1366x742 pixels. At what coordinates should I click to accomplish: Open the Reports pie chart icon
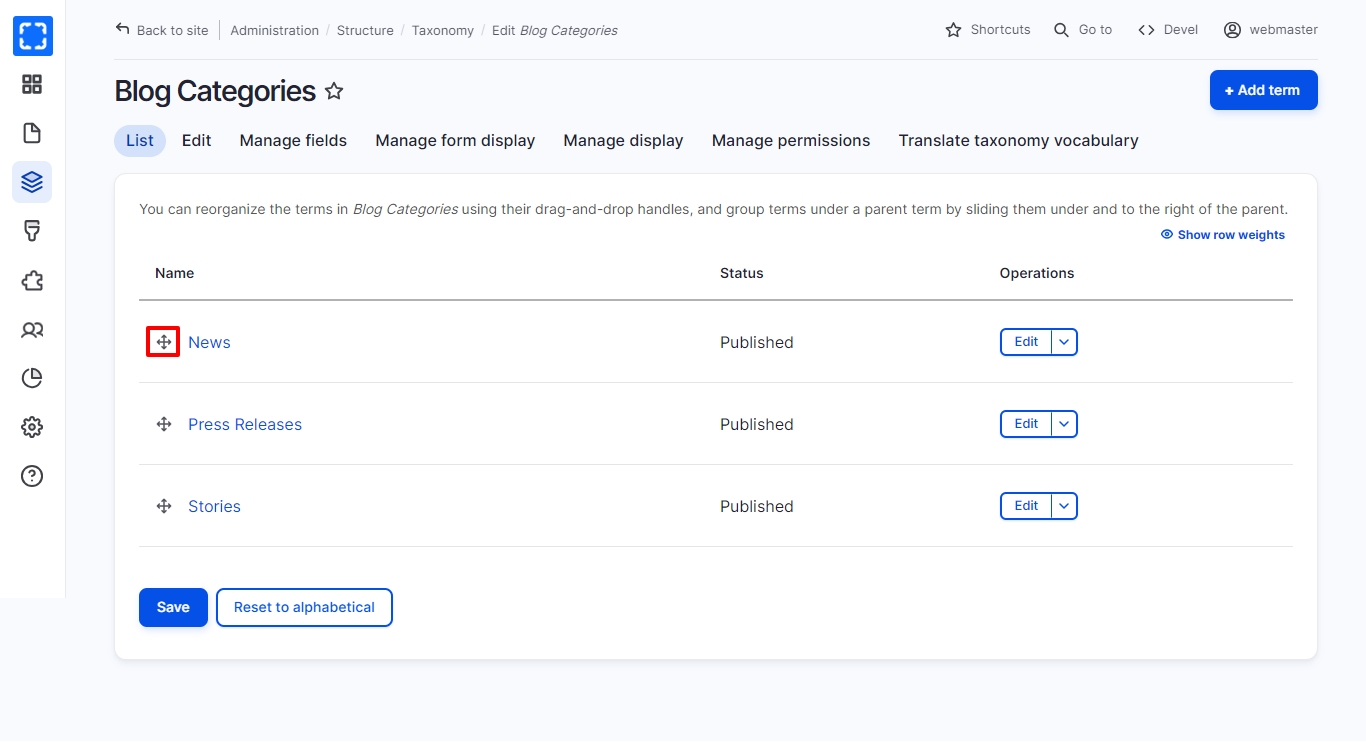coord(32,378)
